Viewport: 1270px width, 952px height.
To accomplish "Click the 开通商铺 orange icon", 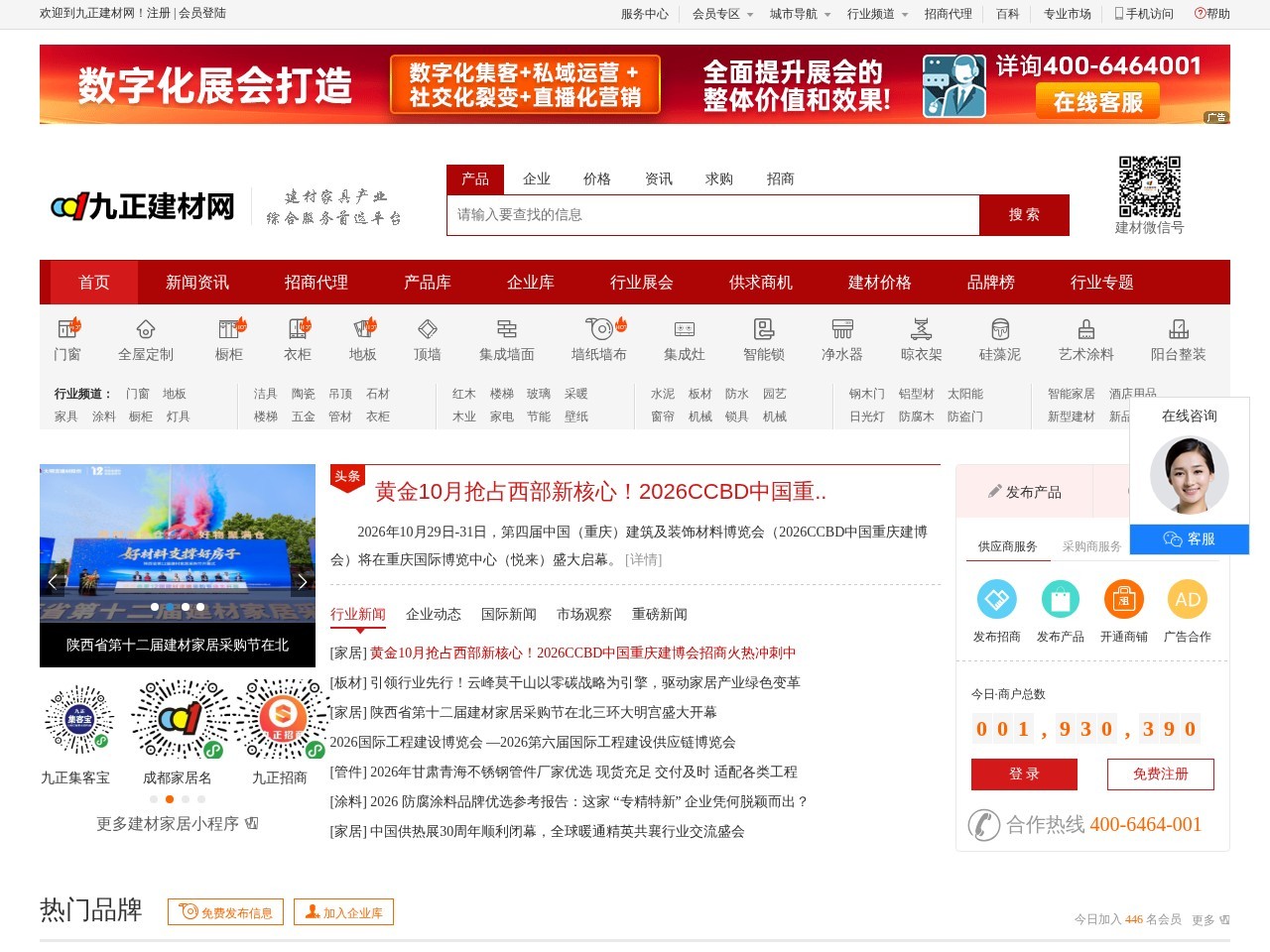I will [1124, 599].
